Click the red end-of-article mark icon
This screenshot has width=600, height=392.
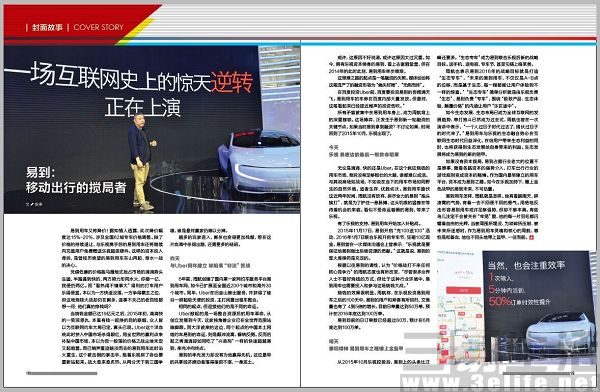point(531,238)
